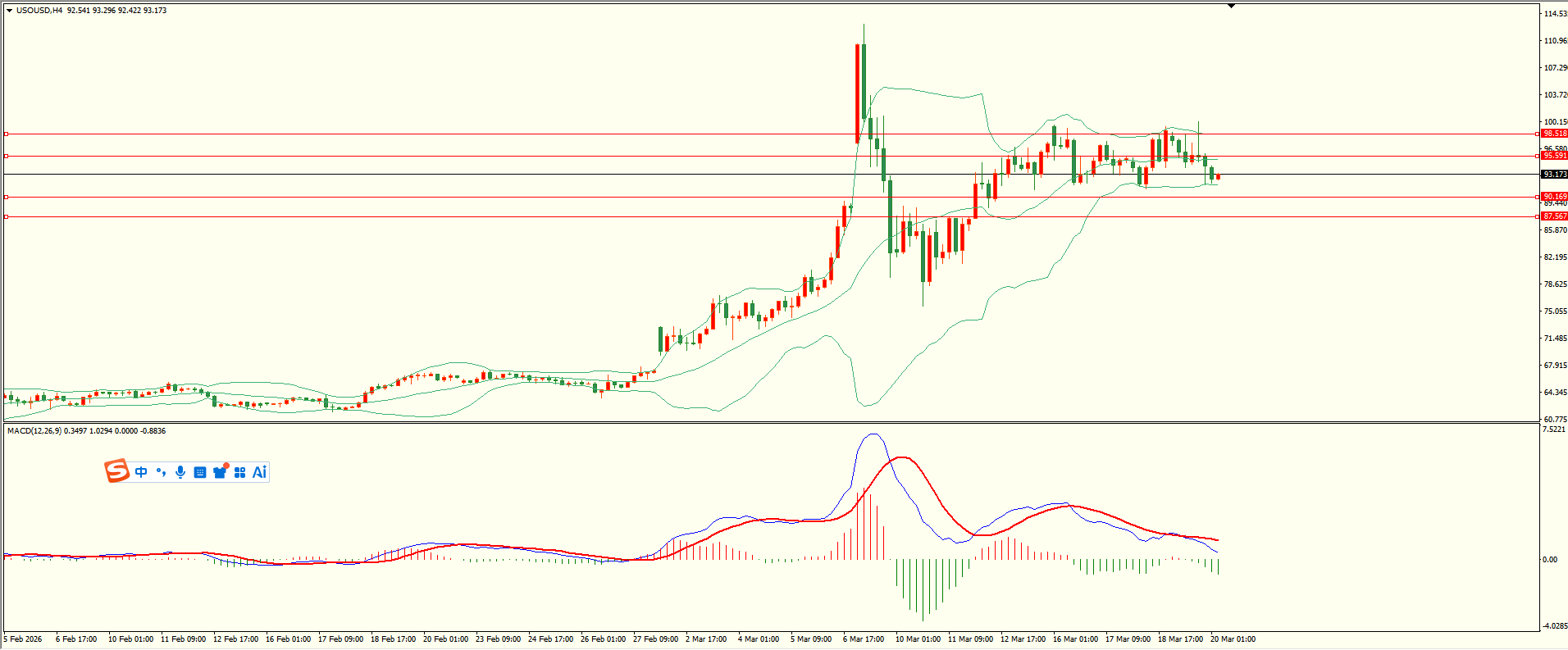The image size is (1568, 650).
Task: Select the 90.169 horizontal line price label
Action: [x=1554, y=197]
